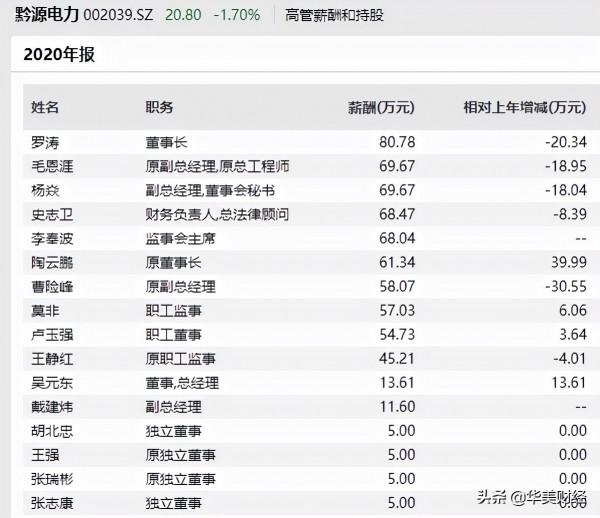Viewport: 600px width, 518px height.
Task: Select the name 张志康
Action: (x=52, y=503)
